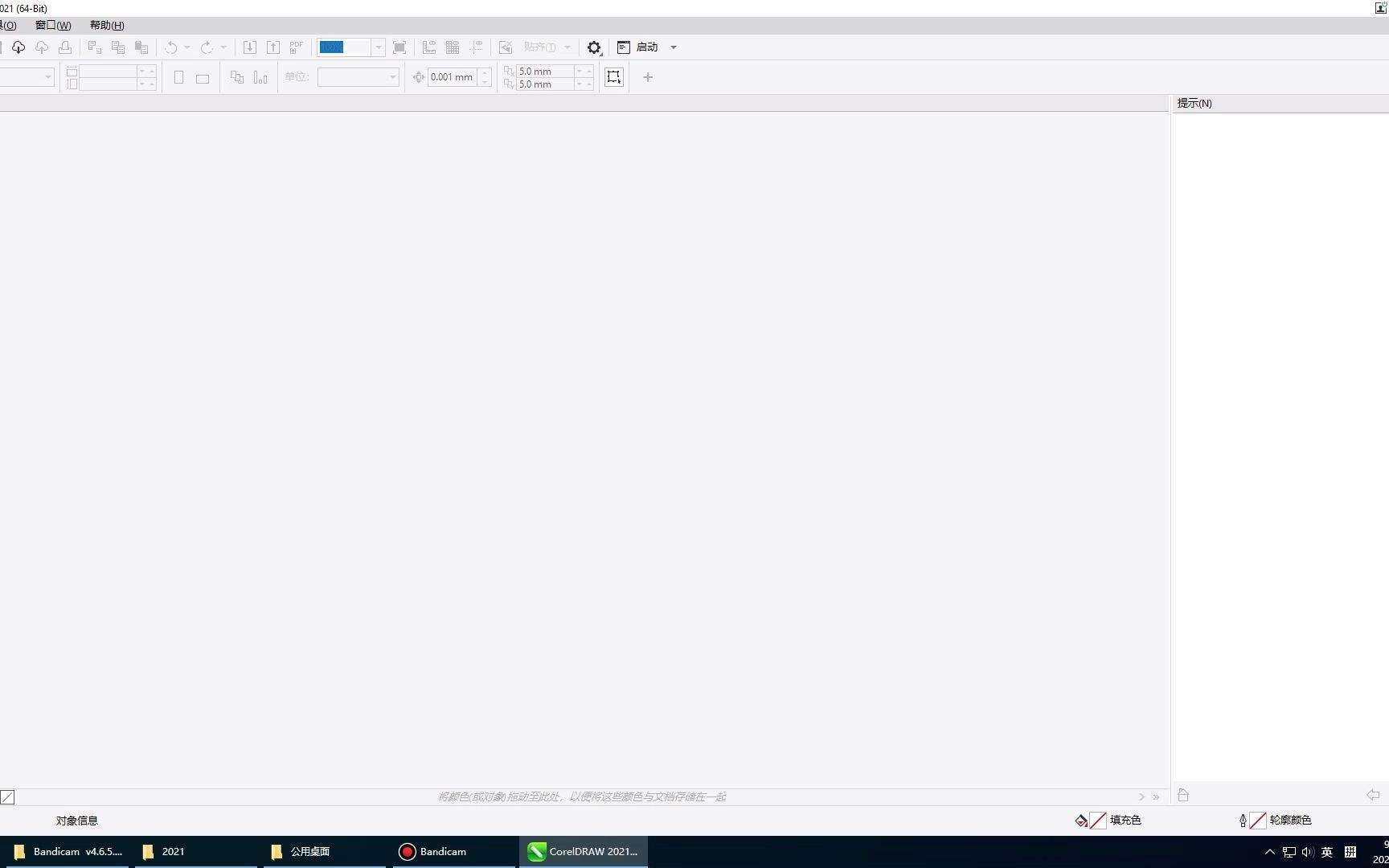Click the Export icon
Screen dimensions: 1389x868
click(x=273, y=47)
